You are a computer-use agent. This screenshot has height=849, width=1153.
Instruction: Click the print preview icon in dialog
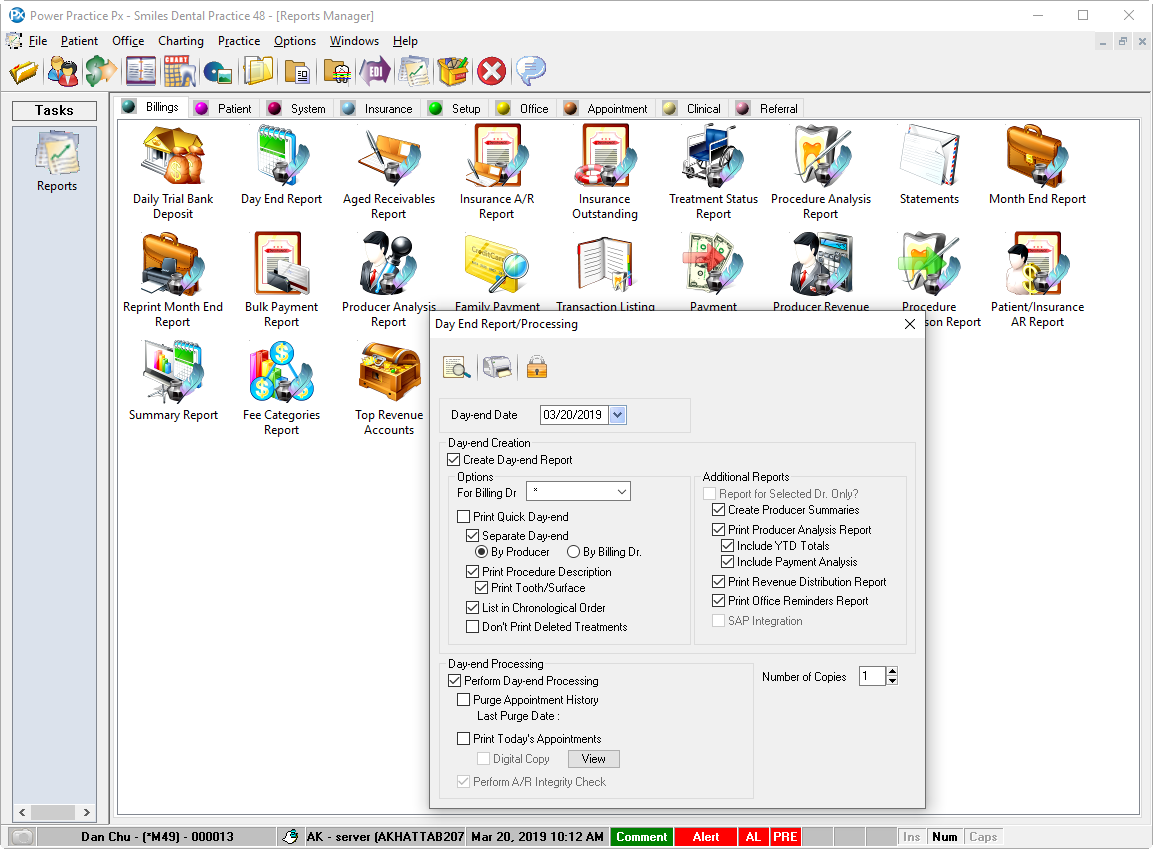(x=456, y=367)
